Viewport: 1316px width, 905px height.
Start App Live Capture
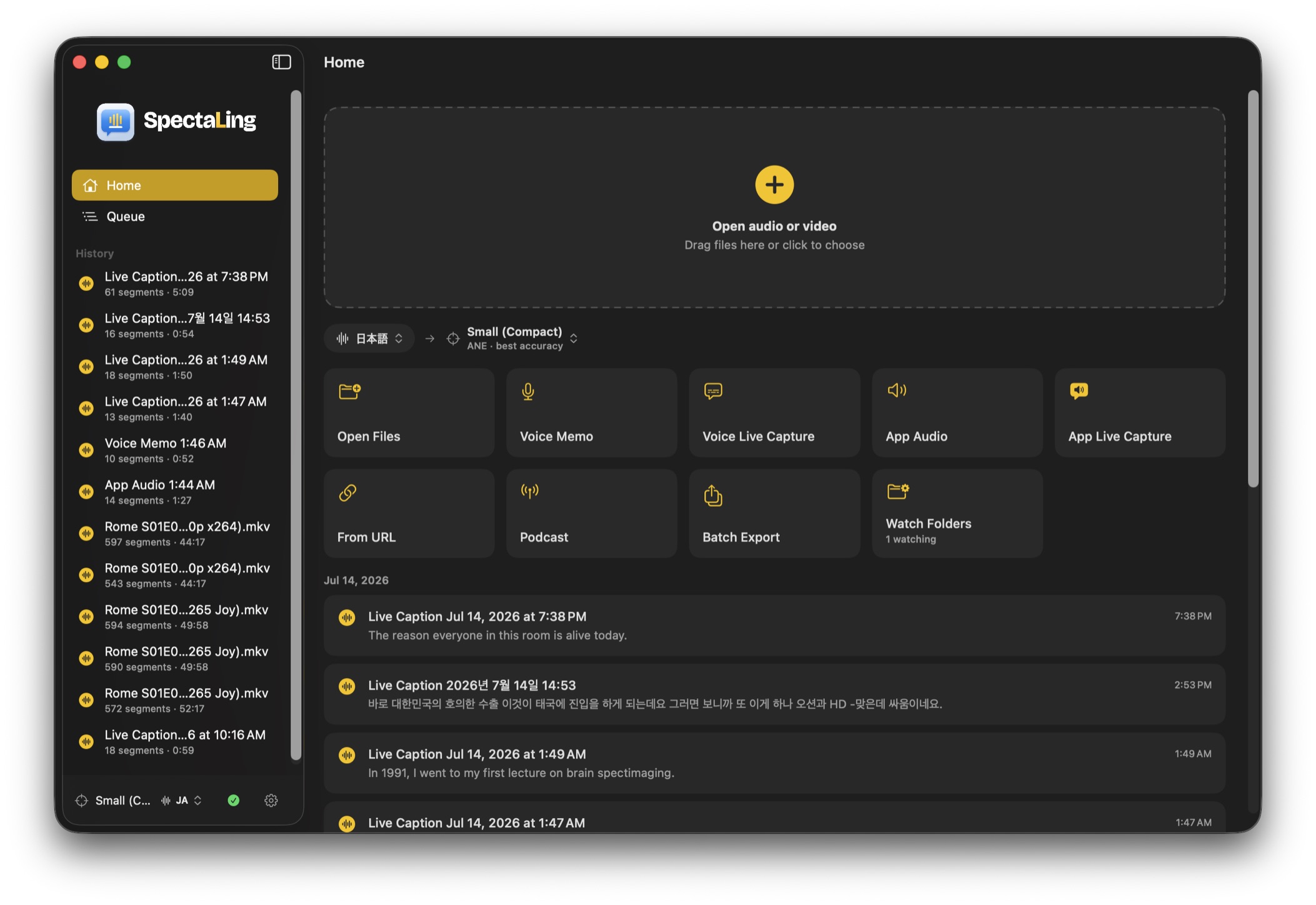(1140, 412)
